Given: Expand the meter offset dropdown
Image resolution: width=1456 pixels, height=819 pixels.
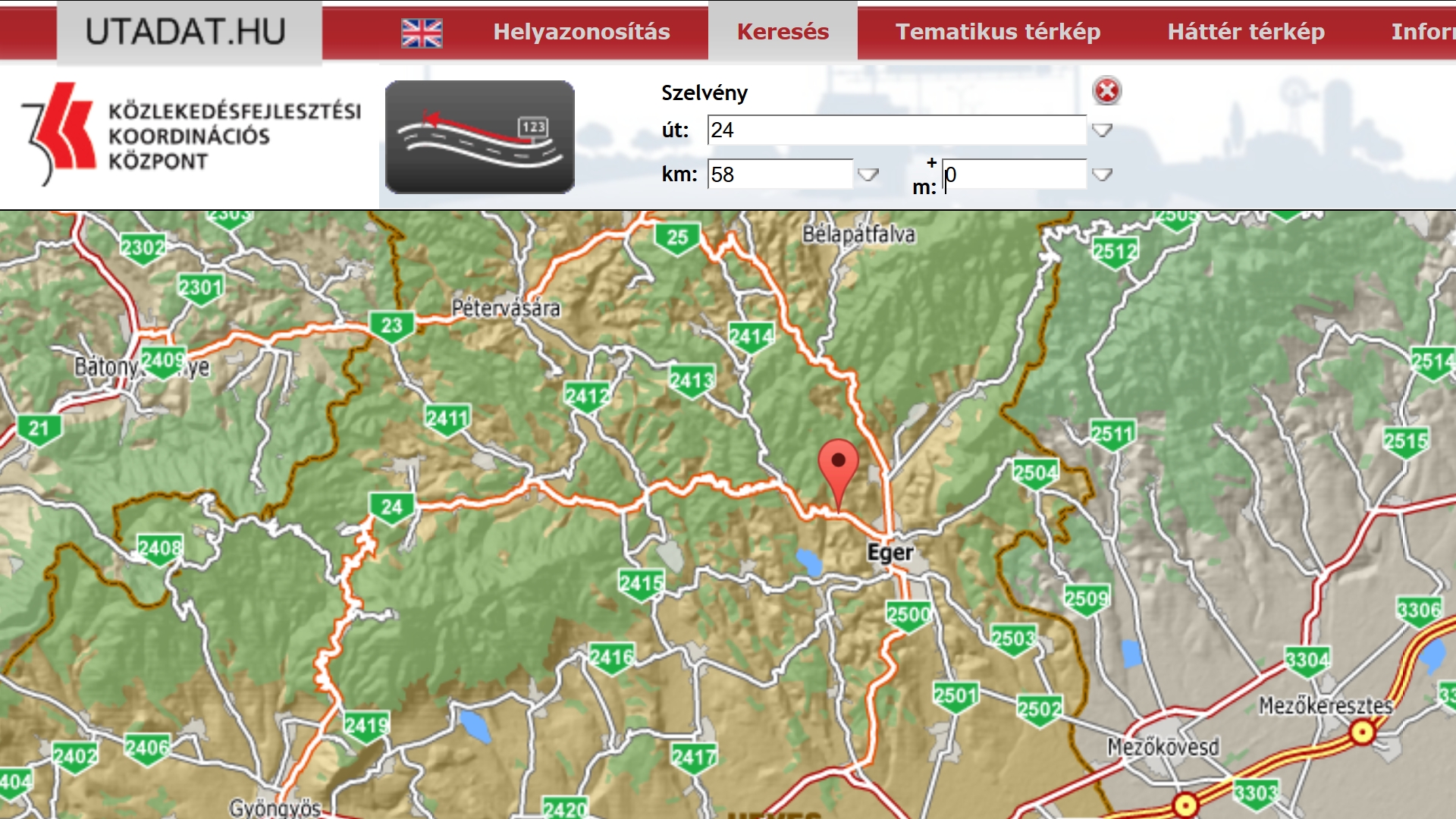Looking at the screenshot, I should 1102,175.
